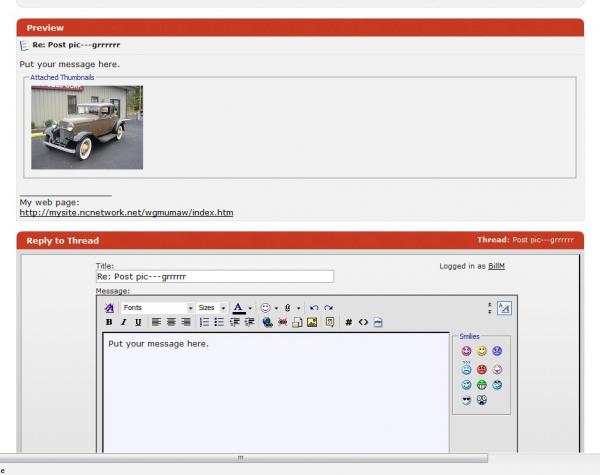This screenshot has width=600, height=475.
Task: Expand the attachments dropdown arrow
Action: point(298,308)
